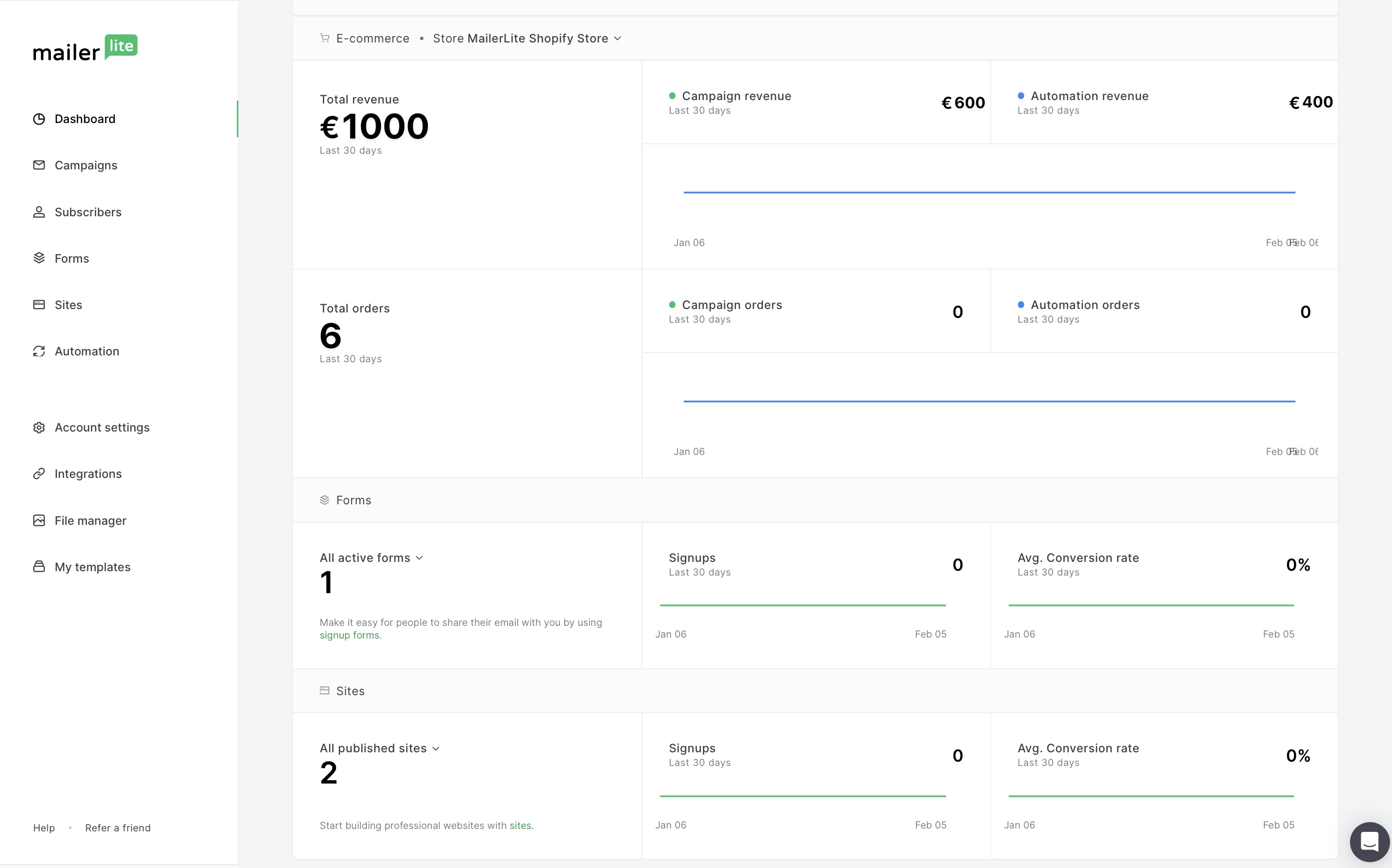
Task: Click the Campaigns envelope icon
Action: pos(39,165)
